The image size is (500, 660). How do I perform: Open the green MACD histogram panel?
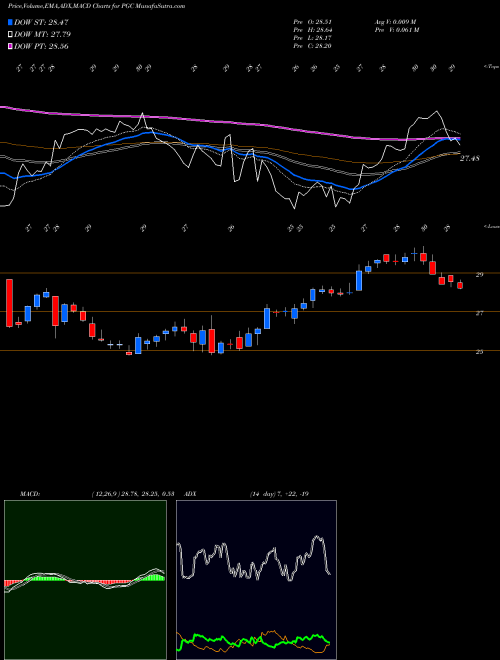pos(85,580)
